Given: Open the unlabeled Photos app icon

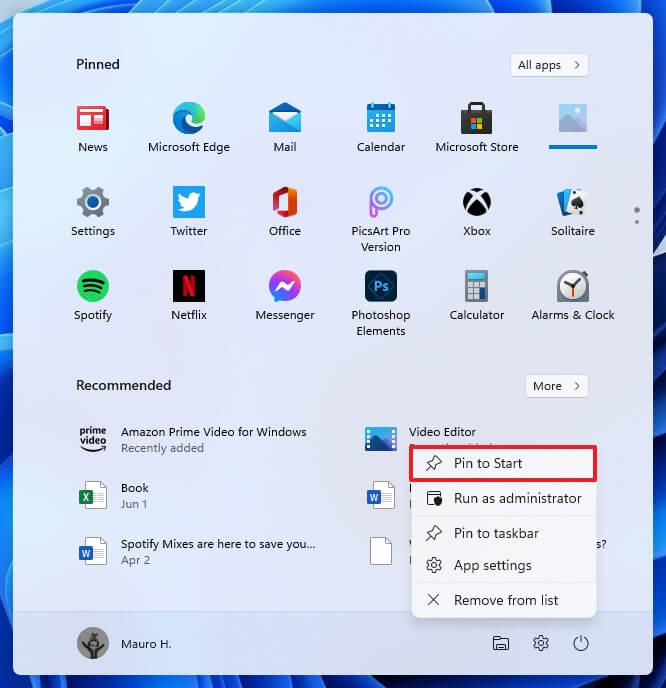Looking at the screenshot, I should 573,118.
